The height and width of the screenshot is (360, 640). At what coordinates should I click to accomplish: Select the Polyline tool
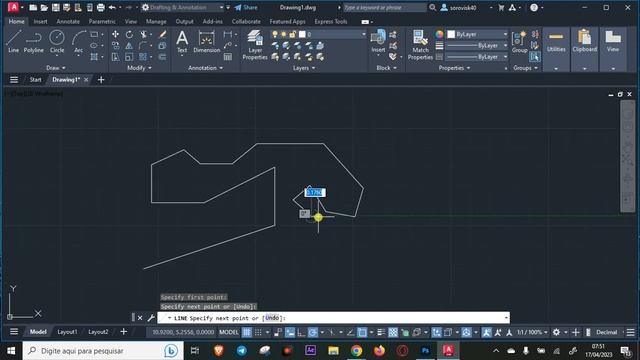(x=33, y=41)
